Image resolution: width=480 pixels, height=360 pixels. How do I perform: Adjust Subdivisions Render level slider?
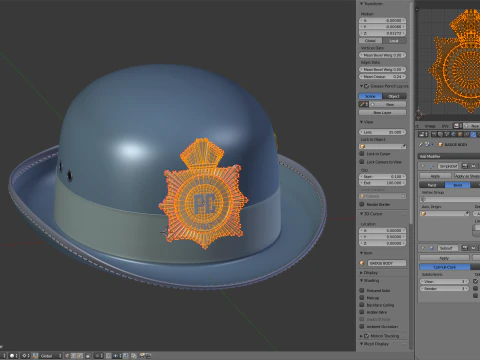tap(444, 289)
